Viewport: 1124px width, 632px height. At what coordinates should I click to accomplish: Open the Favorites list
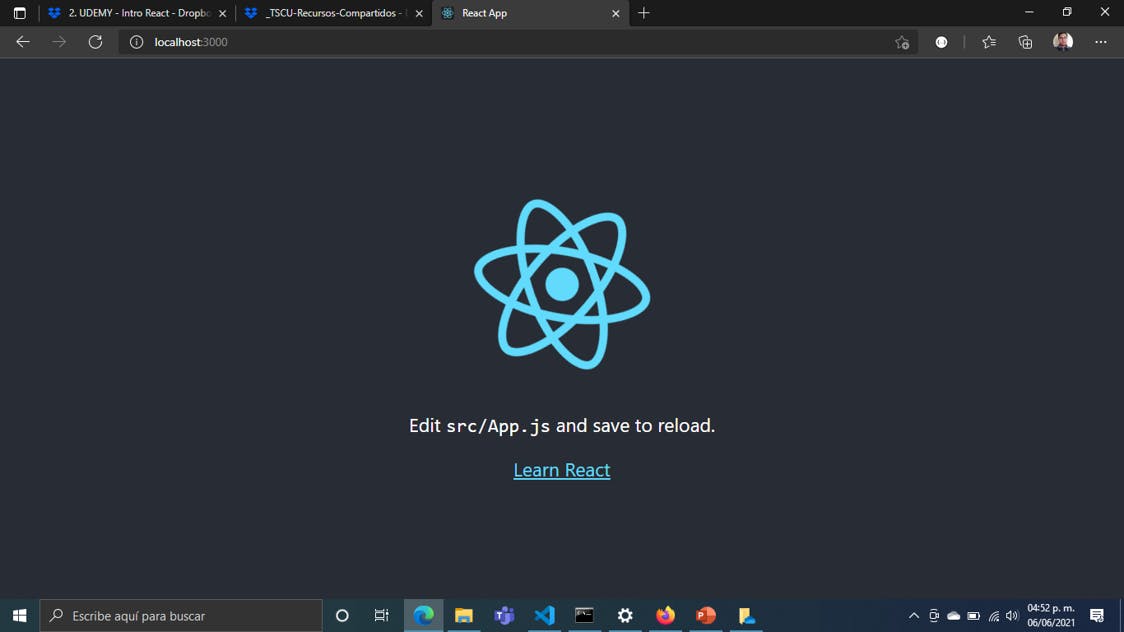click(x=989, y=42)
